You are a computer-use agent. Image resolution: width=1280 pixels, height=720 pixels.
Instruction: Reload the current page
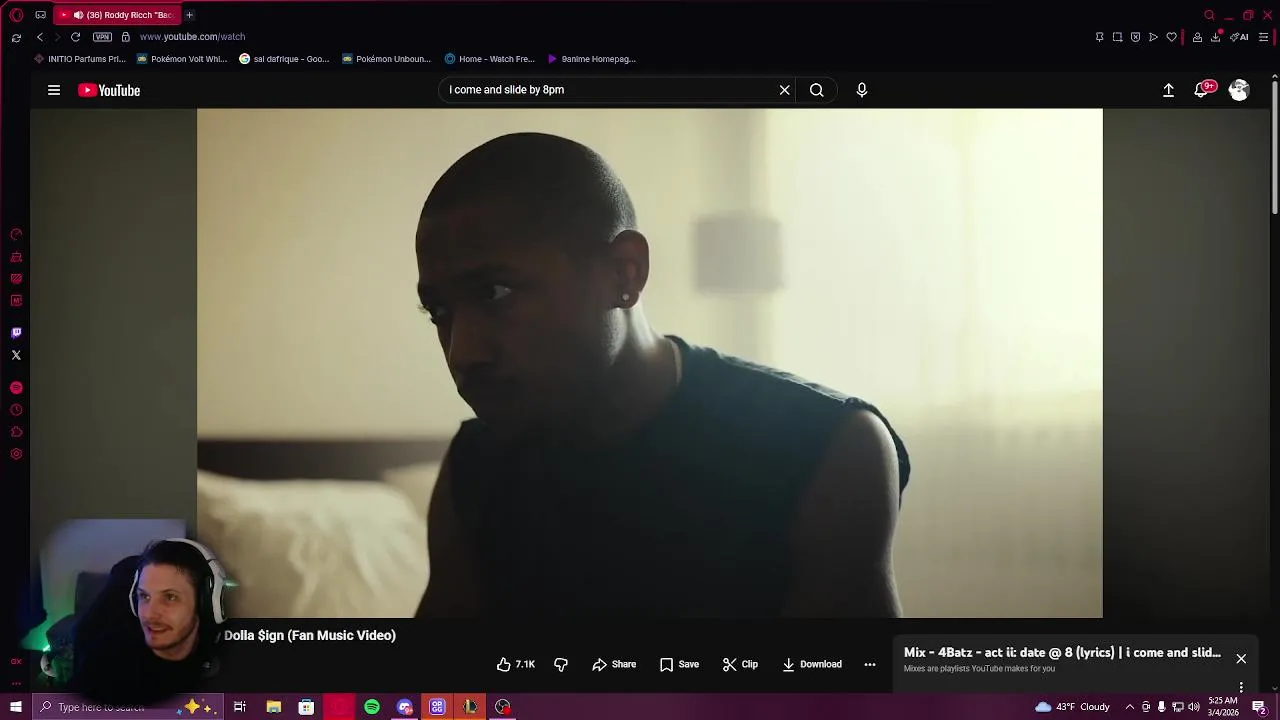75,37
